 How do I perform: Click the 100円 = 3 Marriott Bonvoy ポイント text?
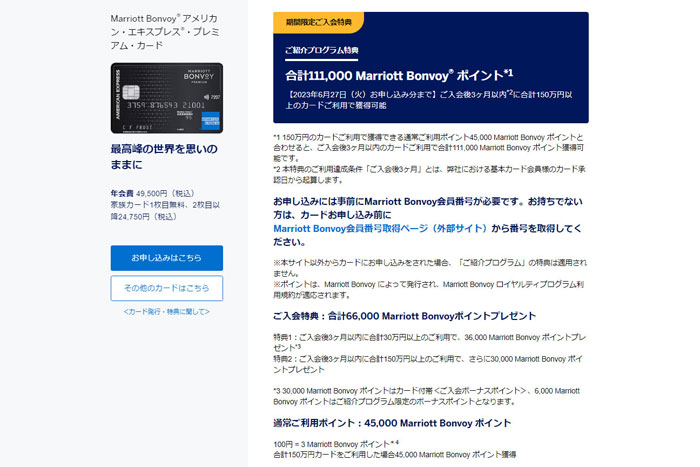[336, 444]
